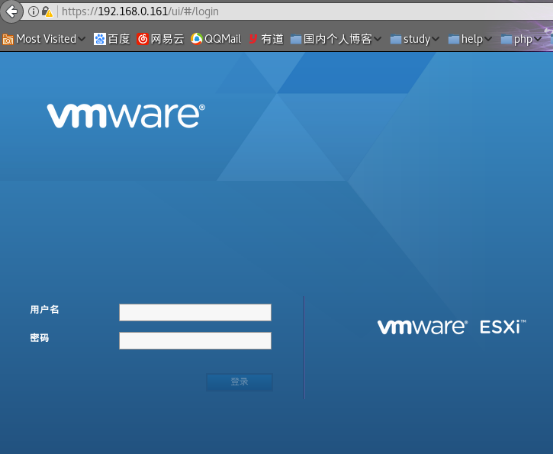Open the site information icon
Image resolution: width=554 pixels, height=454 pixels.
[33, 12]
